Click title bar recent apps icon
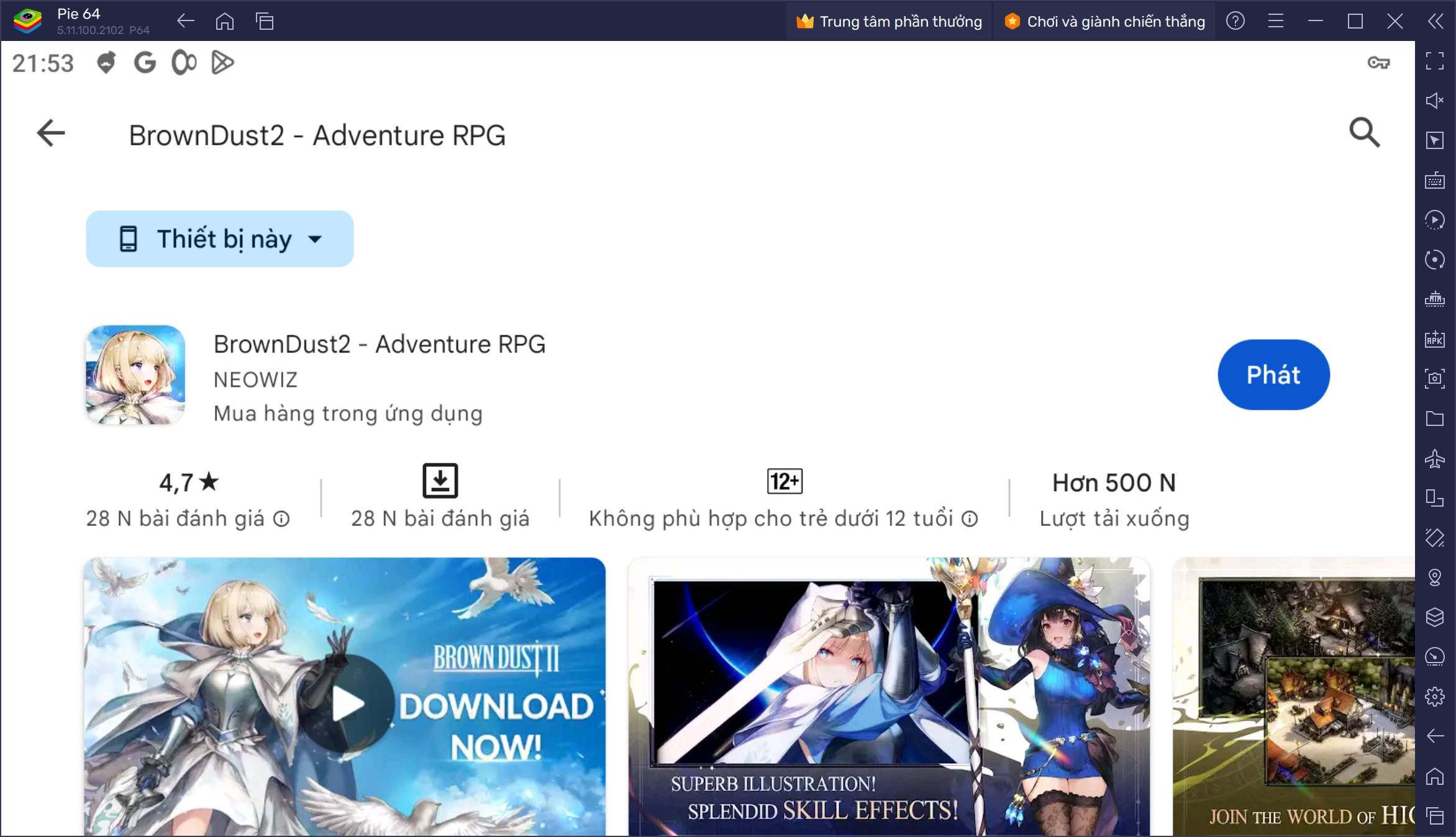This screenshot has height=837, width=1456. coord(265,22)
